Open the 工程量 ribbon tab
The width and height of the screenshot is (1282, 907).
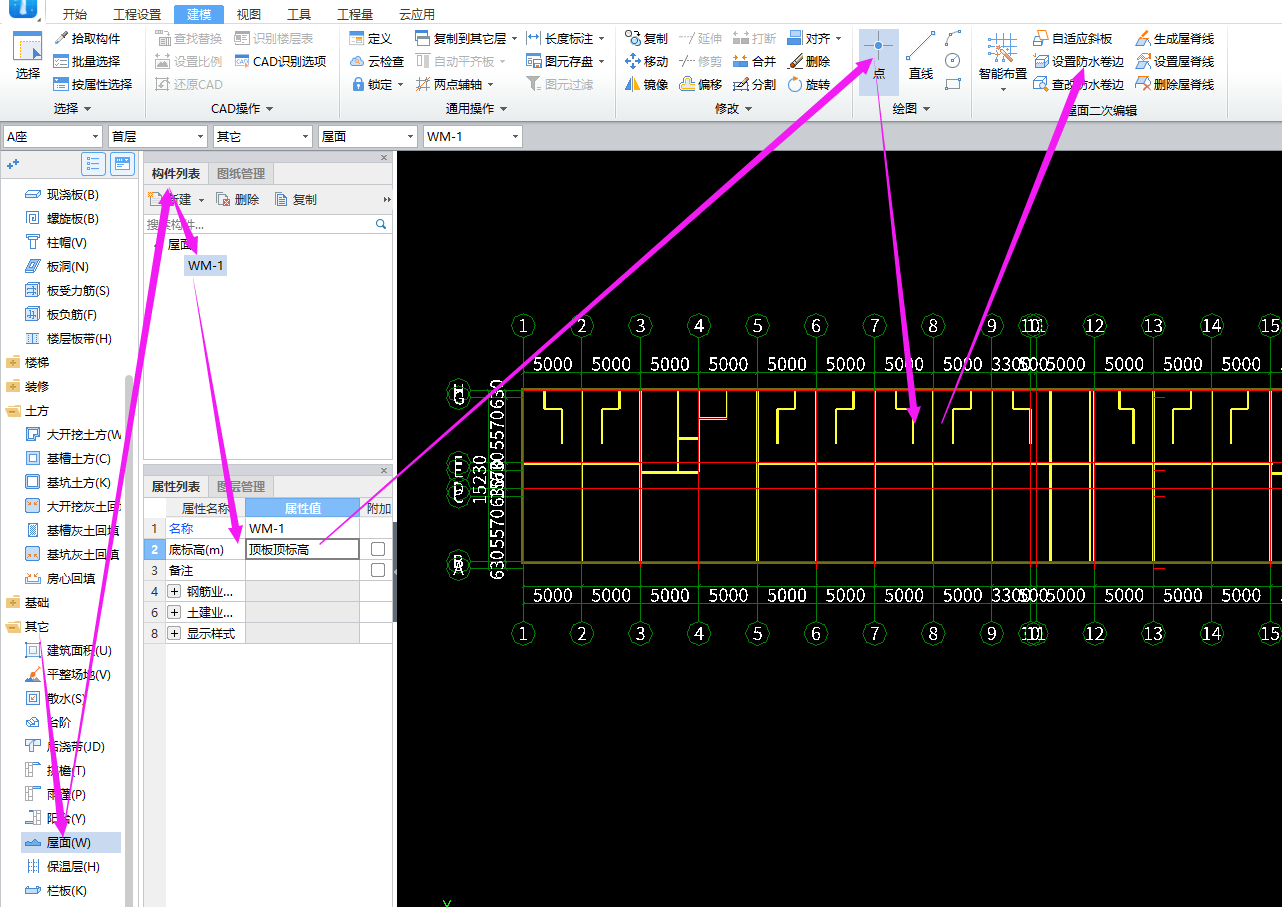coord(355,14)
